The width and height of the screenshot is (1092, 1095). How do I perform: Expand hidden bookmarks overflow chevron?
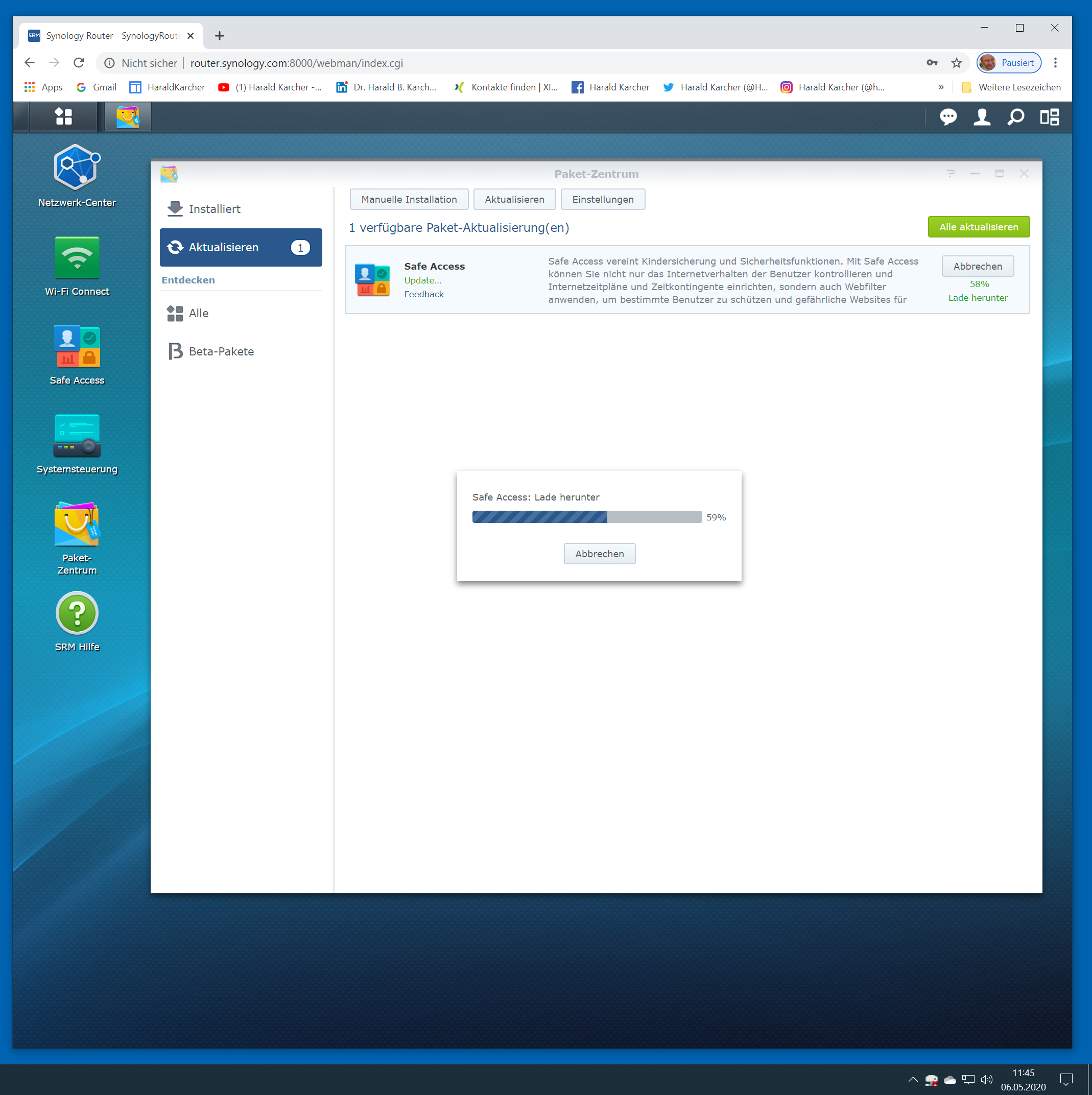pyautogui.click(x=941, y=87)
